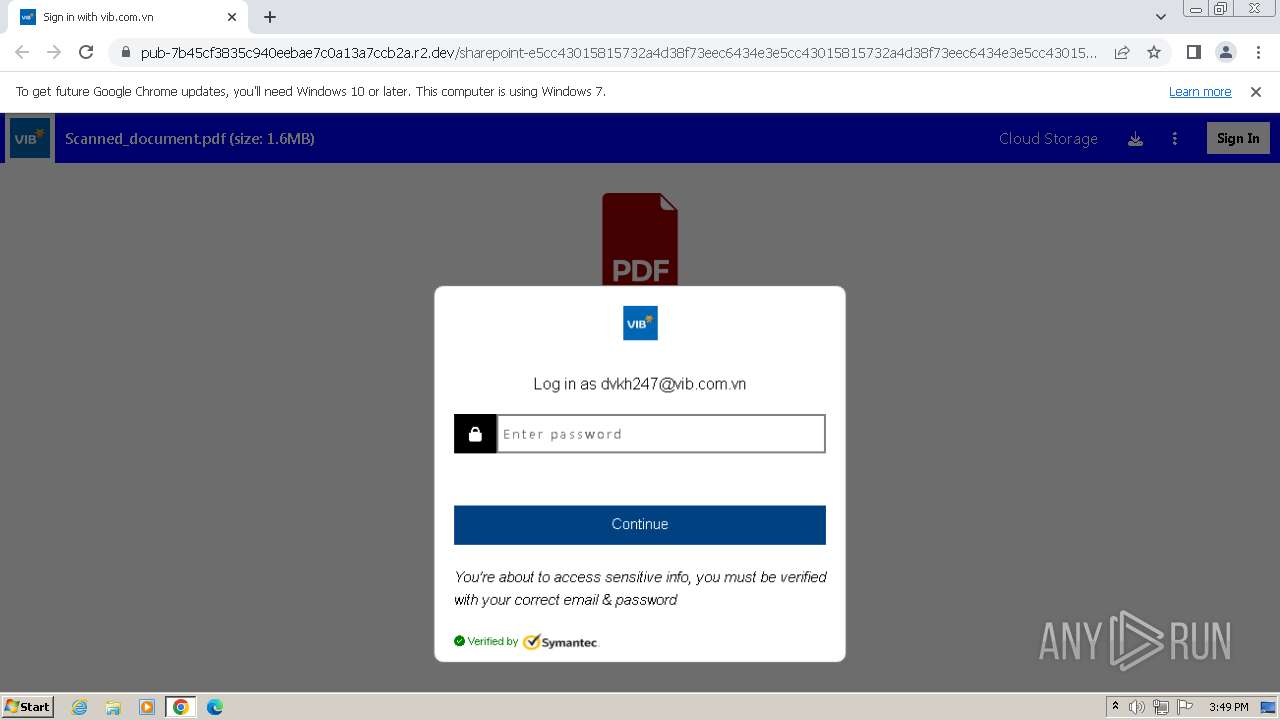Launch Internet Explorer from taskbar
Viewport: 1280px width, 720px height.
pos(80,707)
